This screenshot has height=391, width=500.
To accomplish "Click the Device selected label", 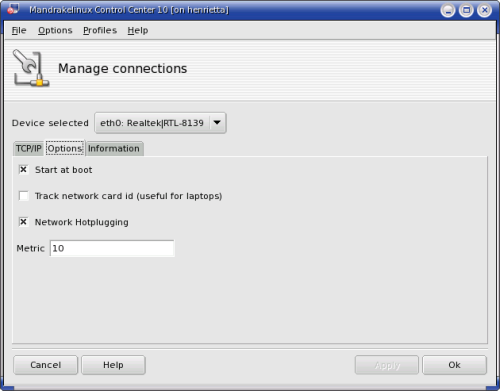I will pos(50,123).
